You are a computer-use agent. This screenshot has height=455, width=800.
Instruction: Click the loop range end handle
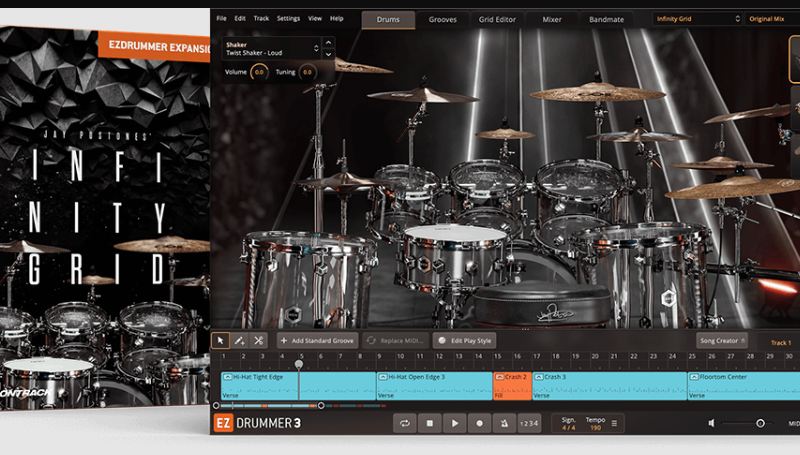pos(321,406)
